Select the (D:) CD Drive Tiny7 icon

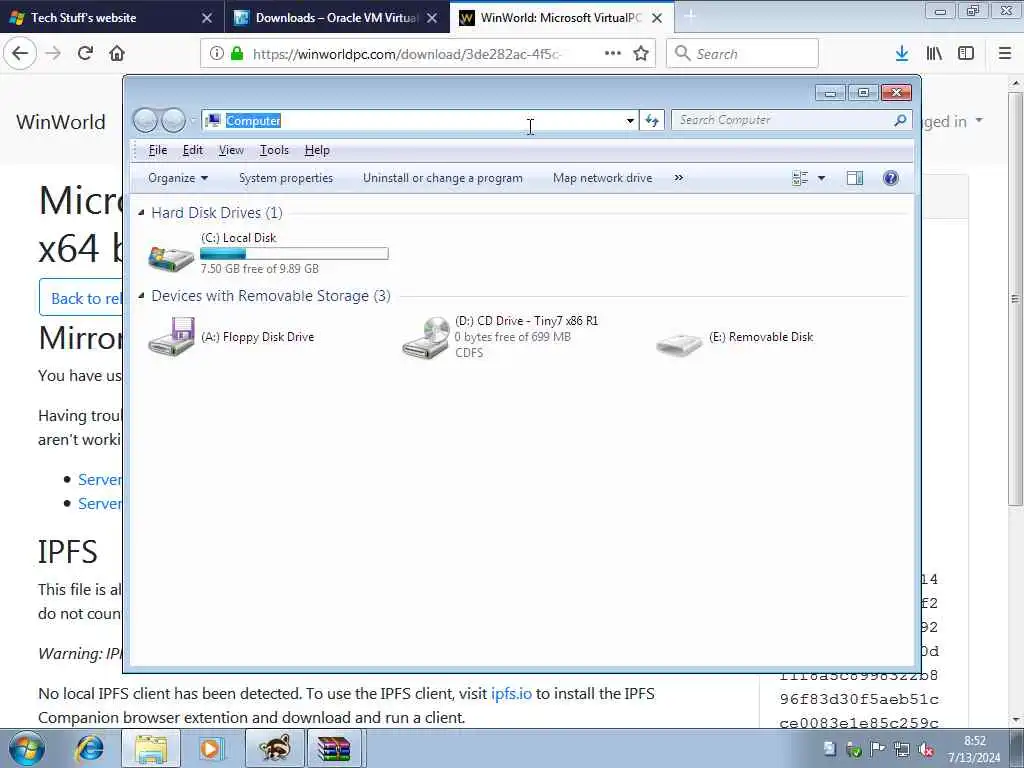425,338
